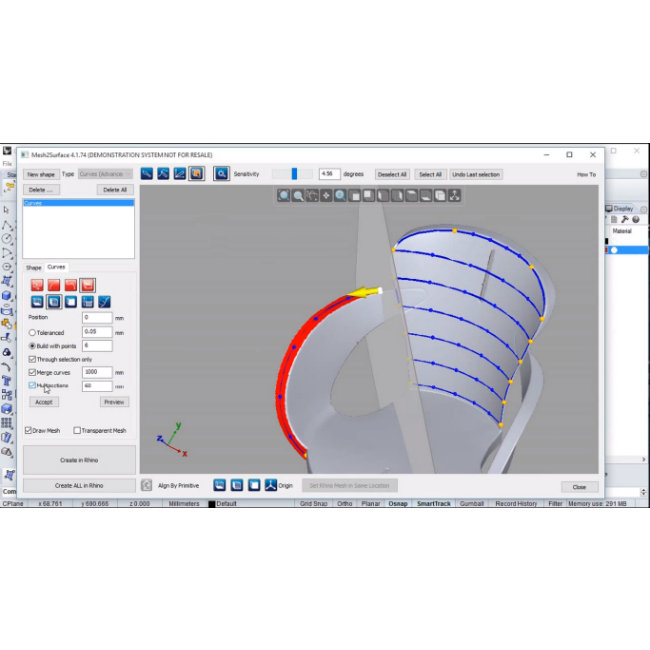
Task: Click Record History in status bar
Action: [x=516, y=503]
